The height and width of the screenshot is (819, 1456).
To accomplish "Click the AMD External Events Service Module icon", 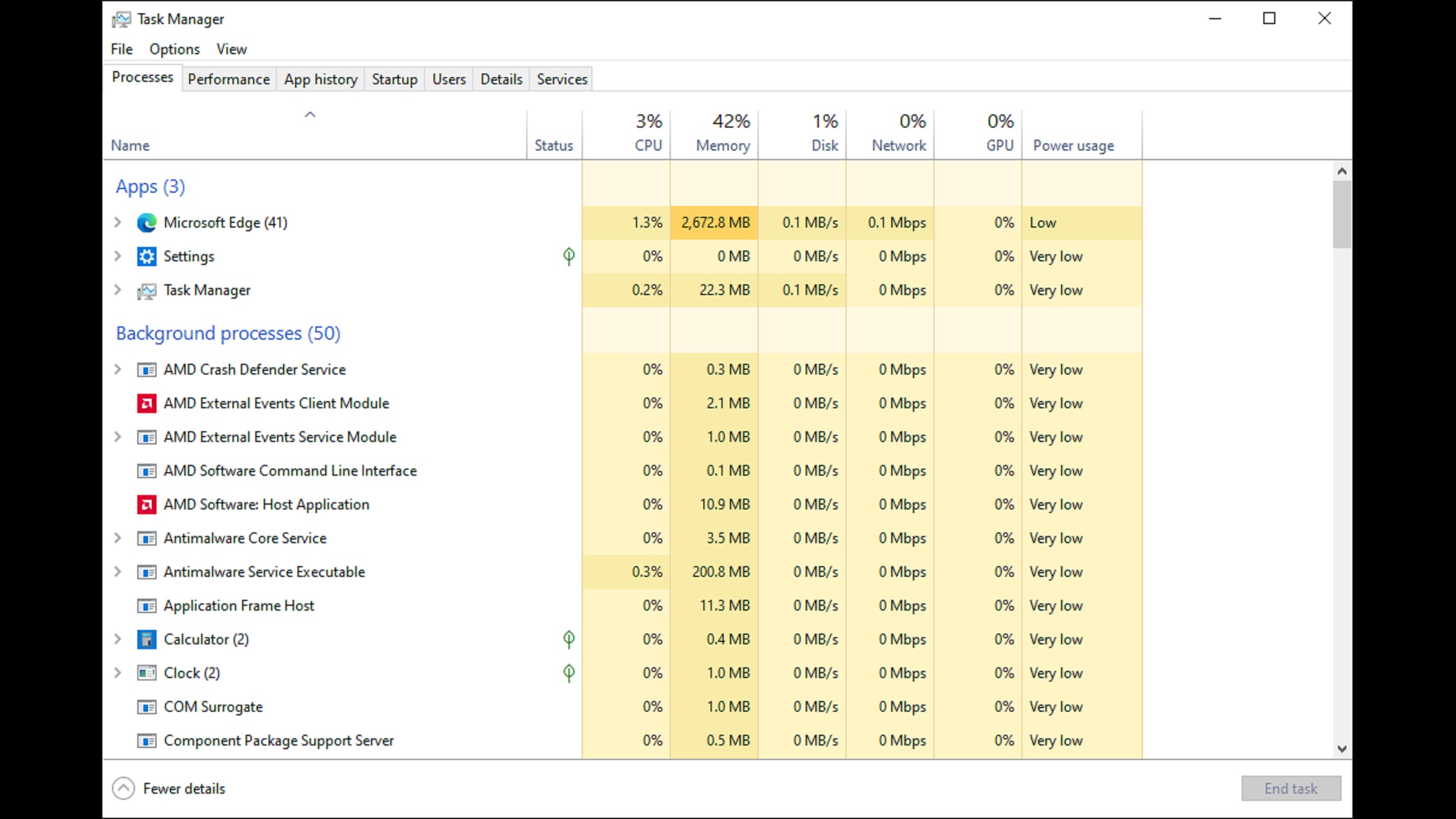I will [x=146, y=437].
